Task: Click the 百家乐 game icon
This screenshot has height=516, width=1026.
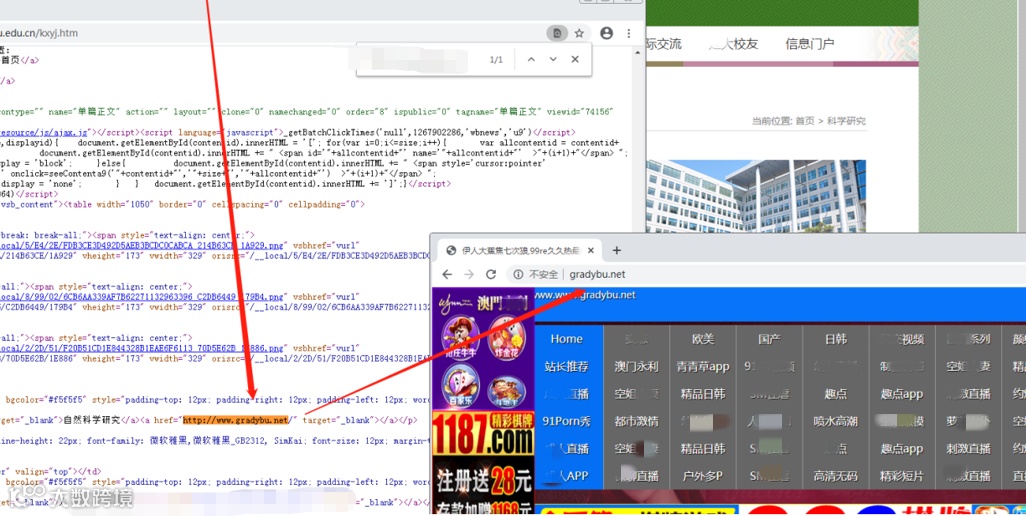Action: (x=461, y=388)
